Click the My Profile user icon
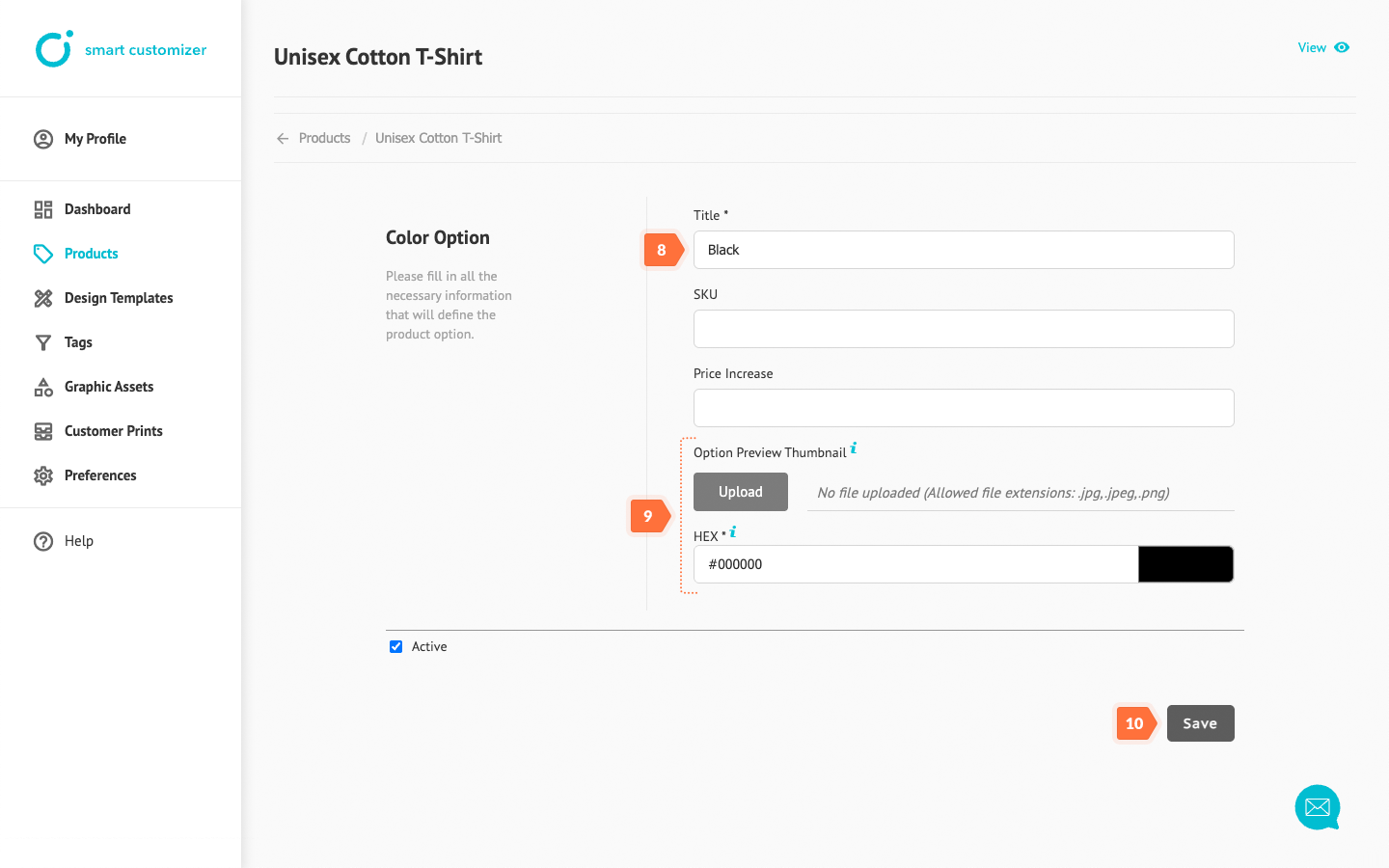 tap(43, 139)
